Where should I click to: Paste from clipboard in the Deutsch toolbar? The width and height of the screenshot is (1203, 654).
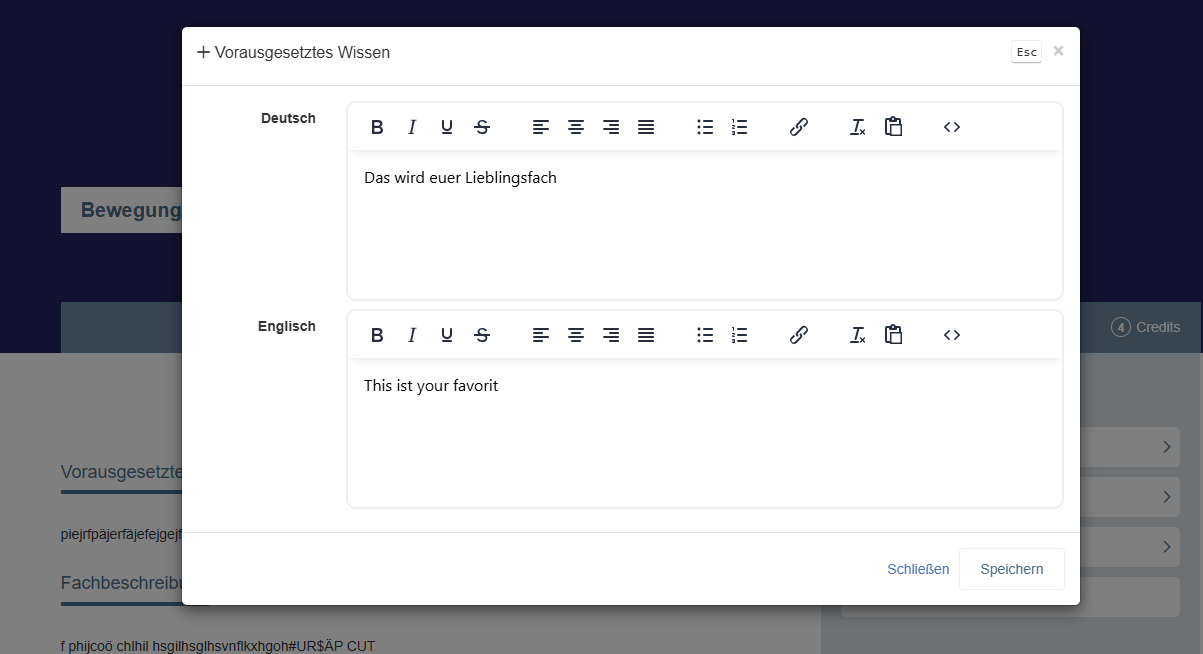point(893,126)
